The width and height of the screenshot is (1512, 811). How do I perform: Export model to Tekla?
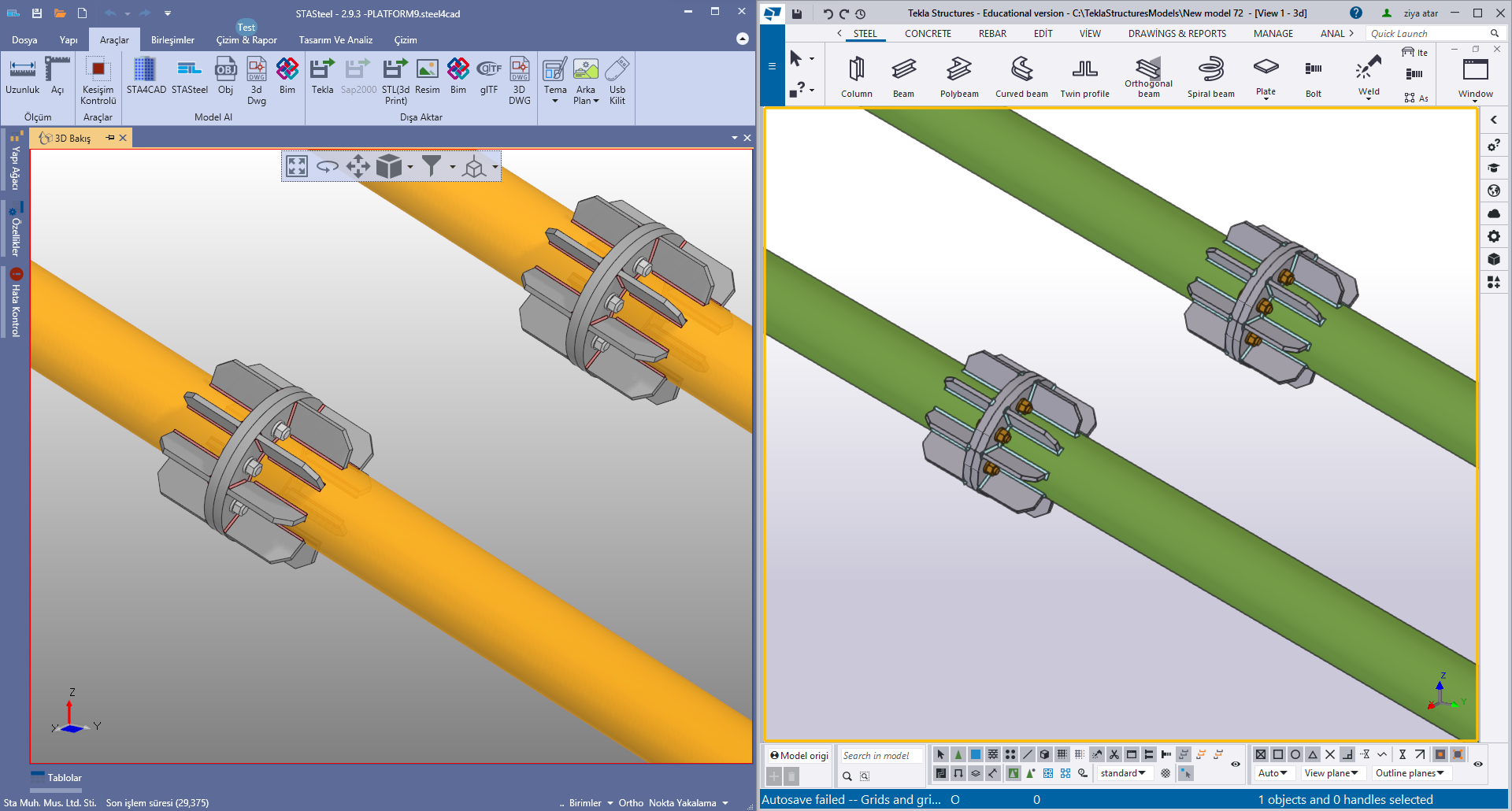click(x=322, y=76)
